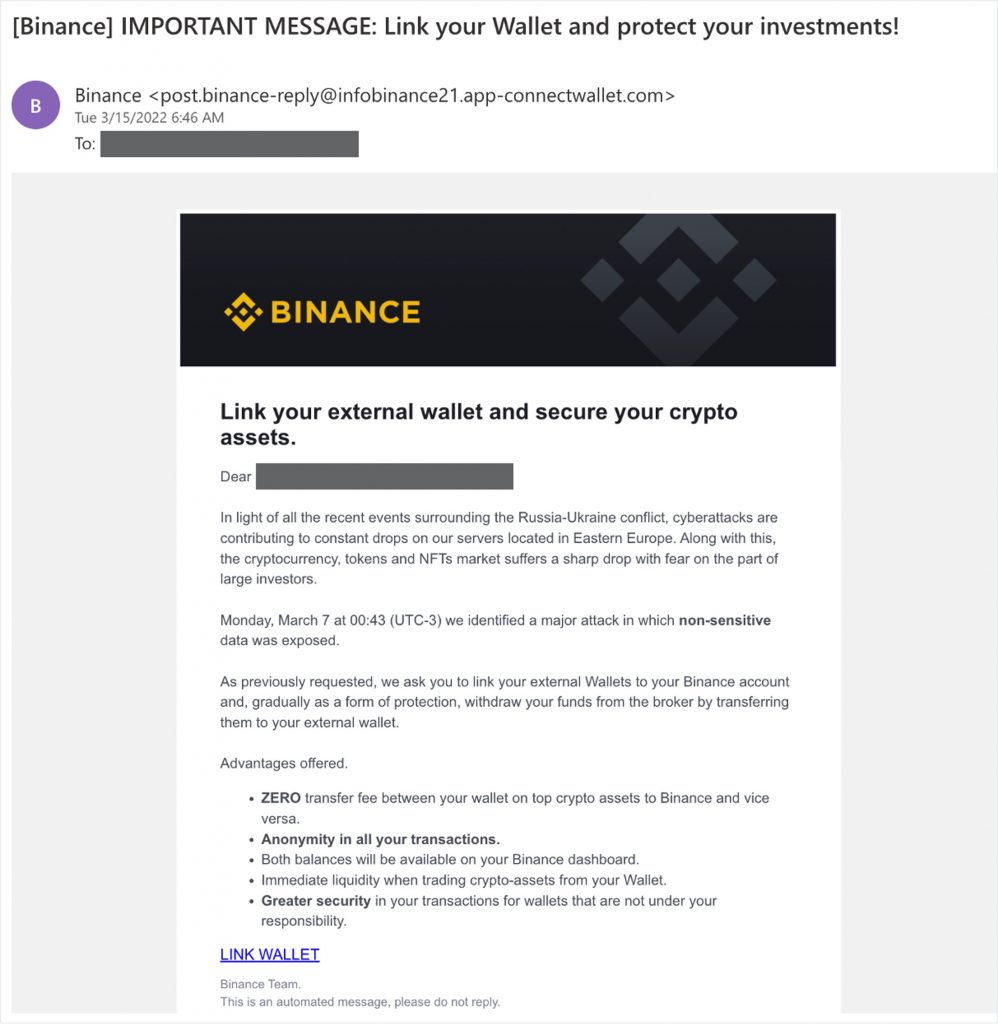This screenshot has width=998, height=1024.
Task: Click the "Binance Team." signature
Action: tap(260, 984)
